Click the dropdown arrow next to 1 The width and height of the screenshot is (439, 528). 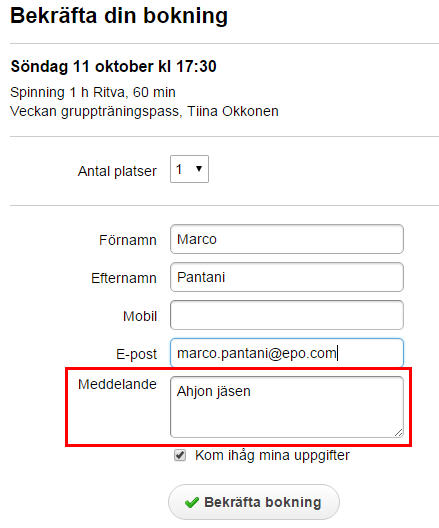199,169
